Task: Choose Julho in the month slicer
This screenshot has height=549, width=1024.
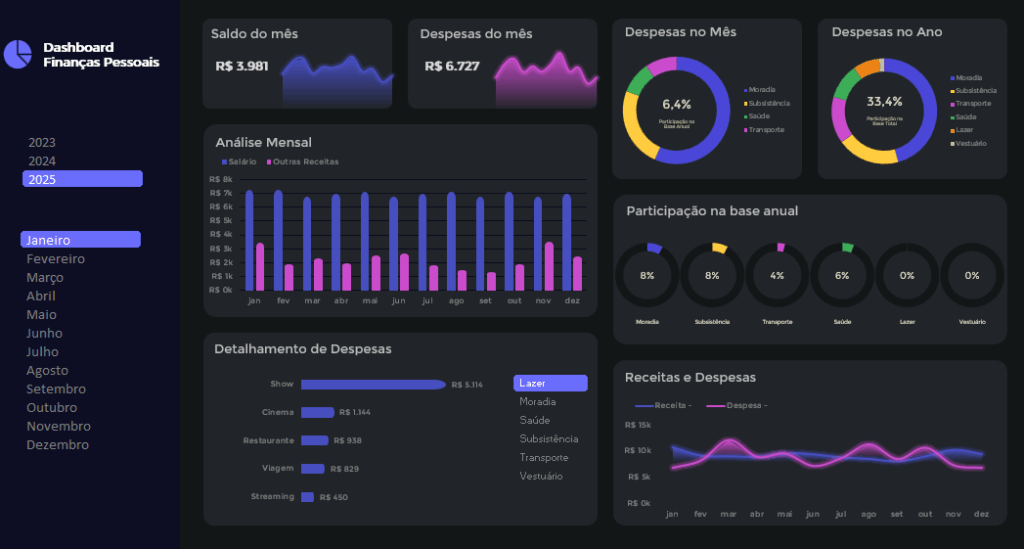Action: coord(42,352)
